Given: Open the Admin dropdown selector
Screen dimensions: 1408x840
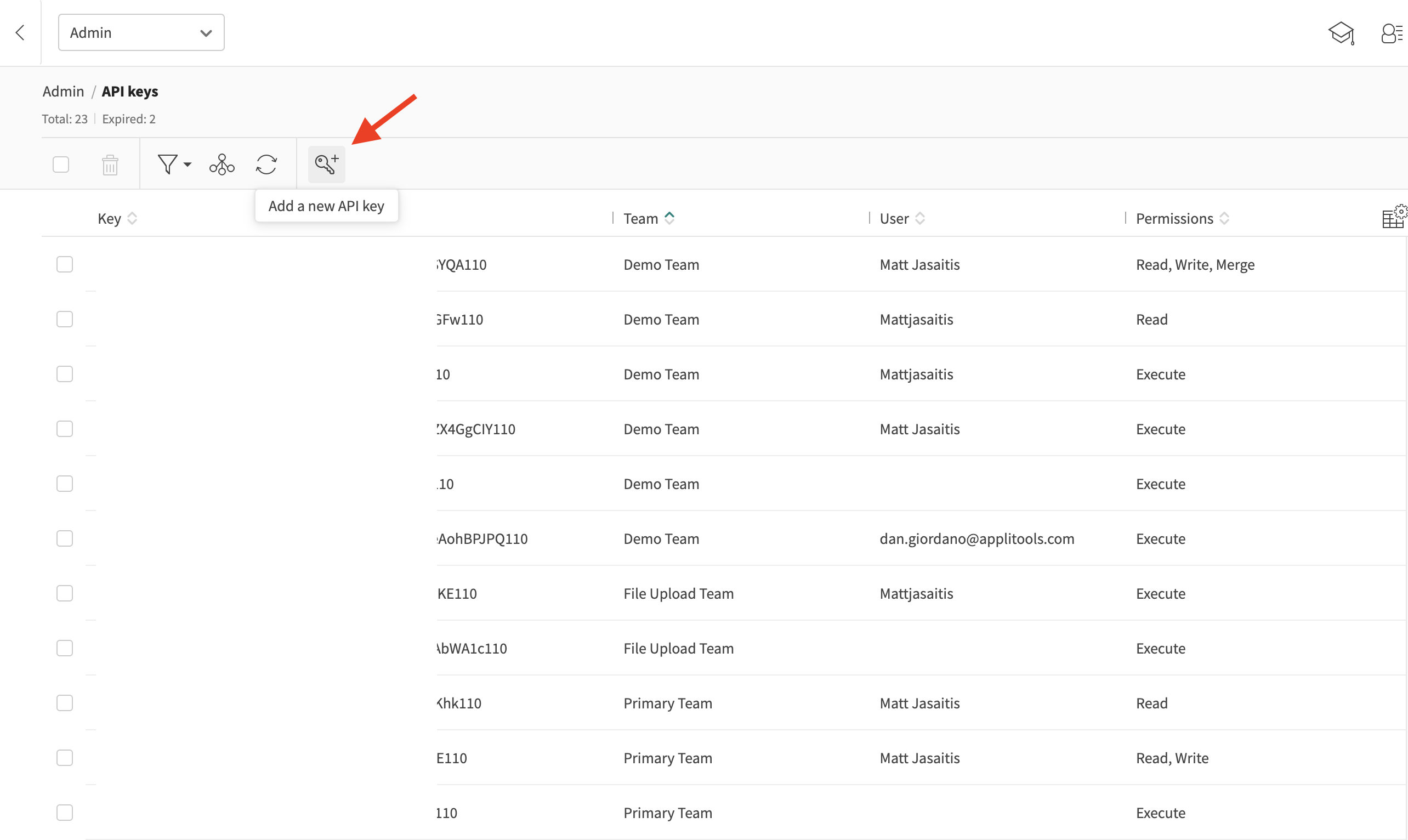Looking at the screenshot, I should 141,32.
